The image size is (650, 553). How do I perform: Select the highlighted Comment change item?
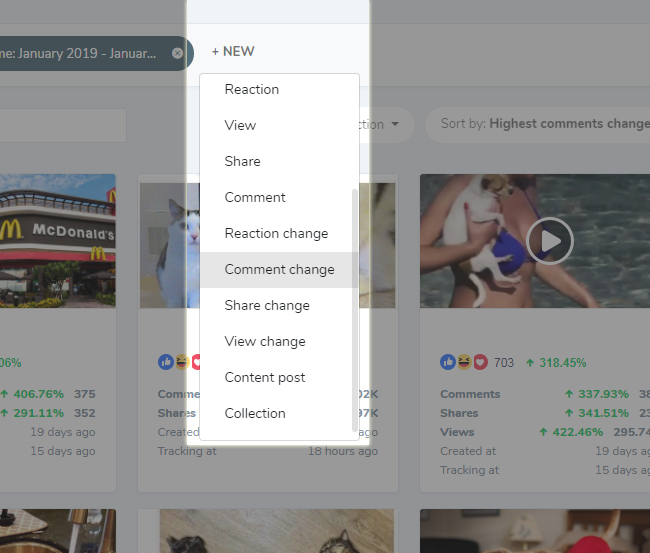pyautogui.click(x=279, y=269)
